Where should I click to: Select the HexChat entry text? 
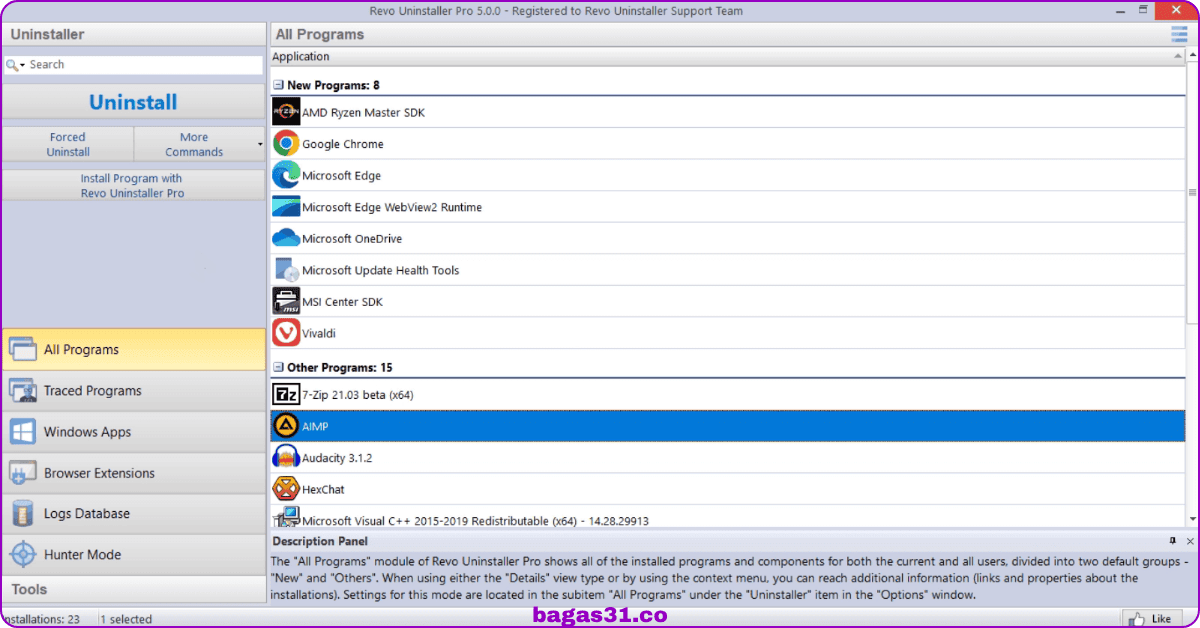(323, 490)
